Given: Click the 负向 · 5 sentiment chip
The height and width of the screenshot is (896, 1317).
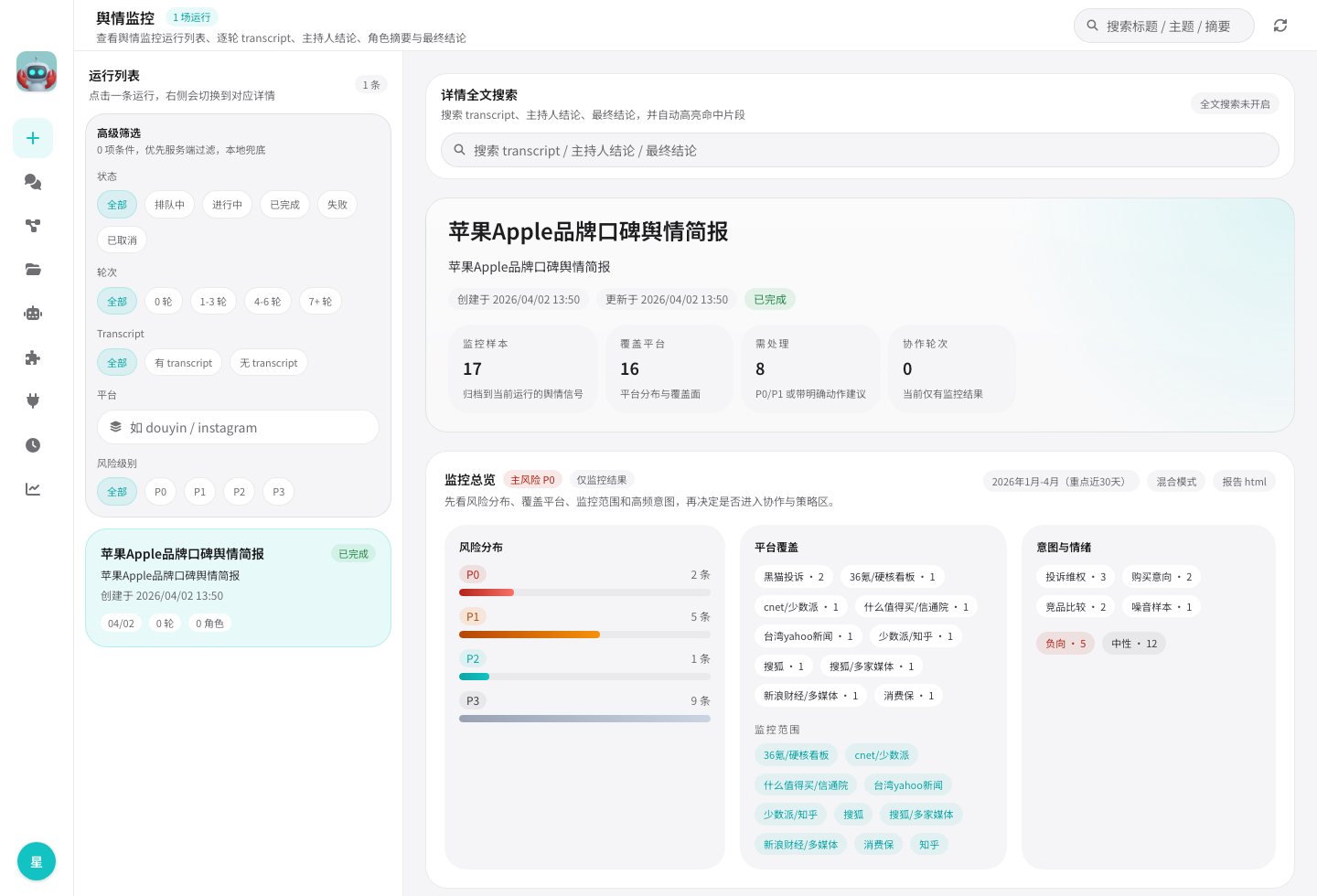Looking at the screenshot, I should (x=1065, y=644).
